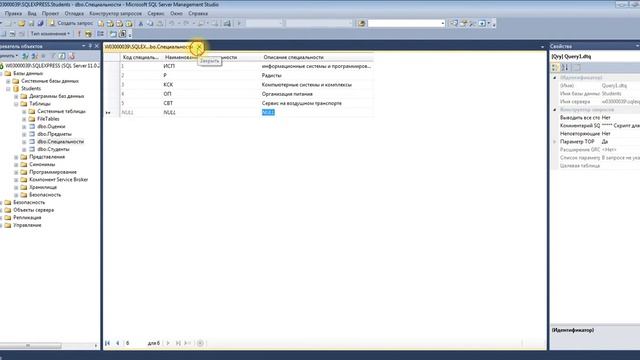Screen dimensions: 640x360
Task: Click the save all toolbar icon
Action: [x=40, y=24]
